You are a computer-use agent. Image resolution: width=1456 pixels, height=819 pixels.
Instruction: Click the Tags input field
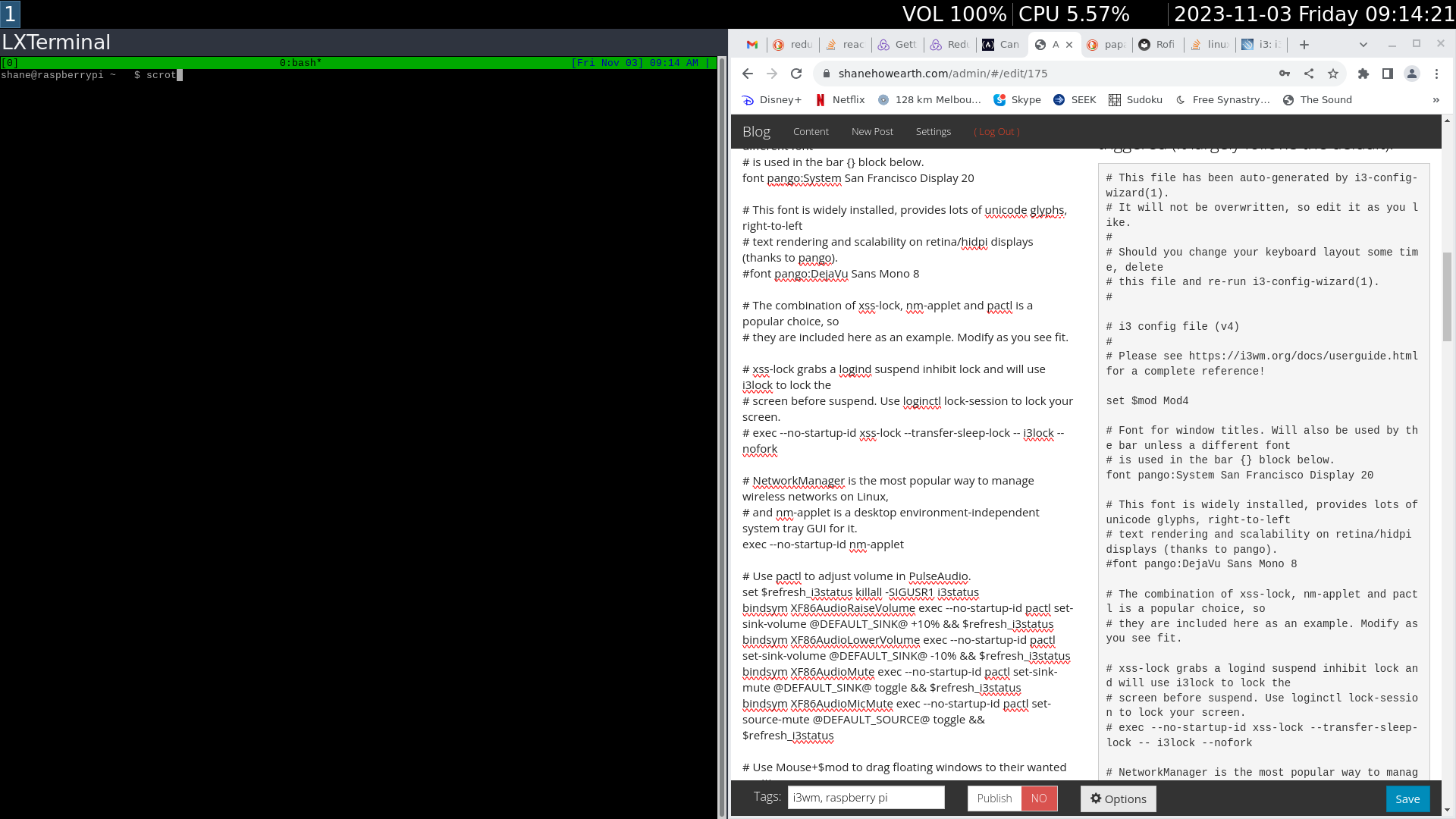[865, 798]
